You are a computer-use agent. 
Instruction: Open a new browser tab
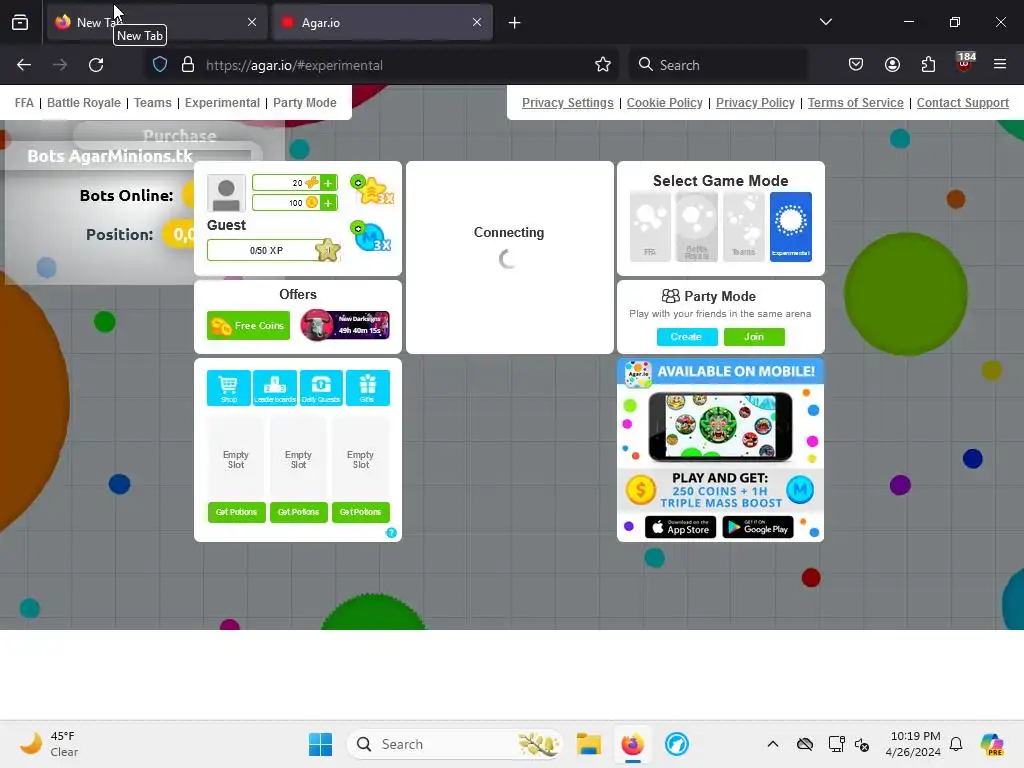[x=515, y=23]
